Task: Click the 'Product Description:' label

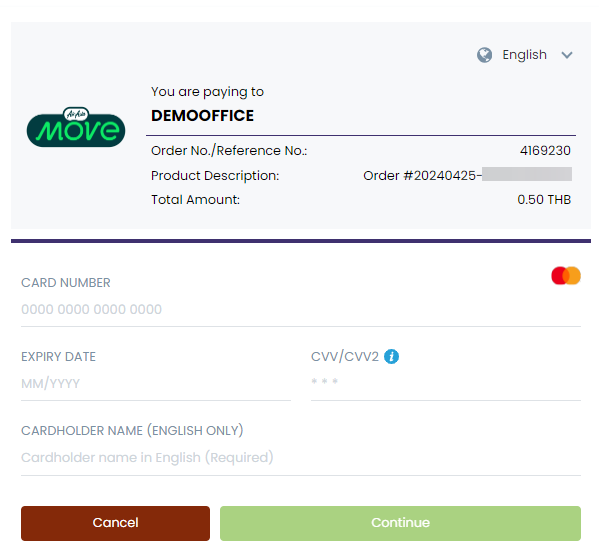Action: pyautogui.click(x=215, y=175)
